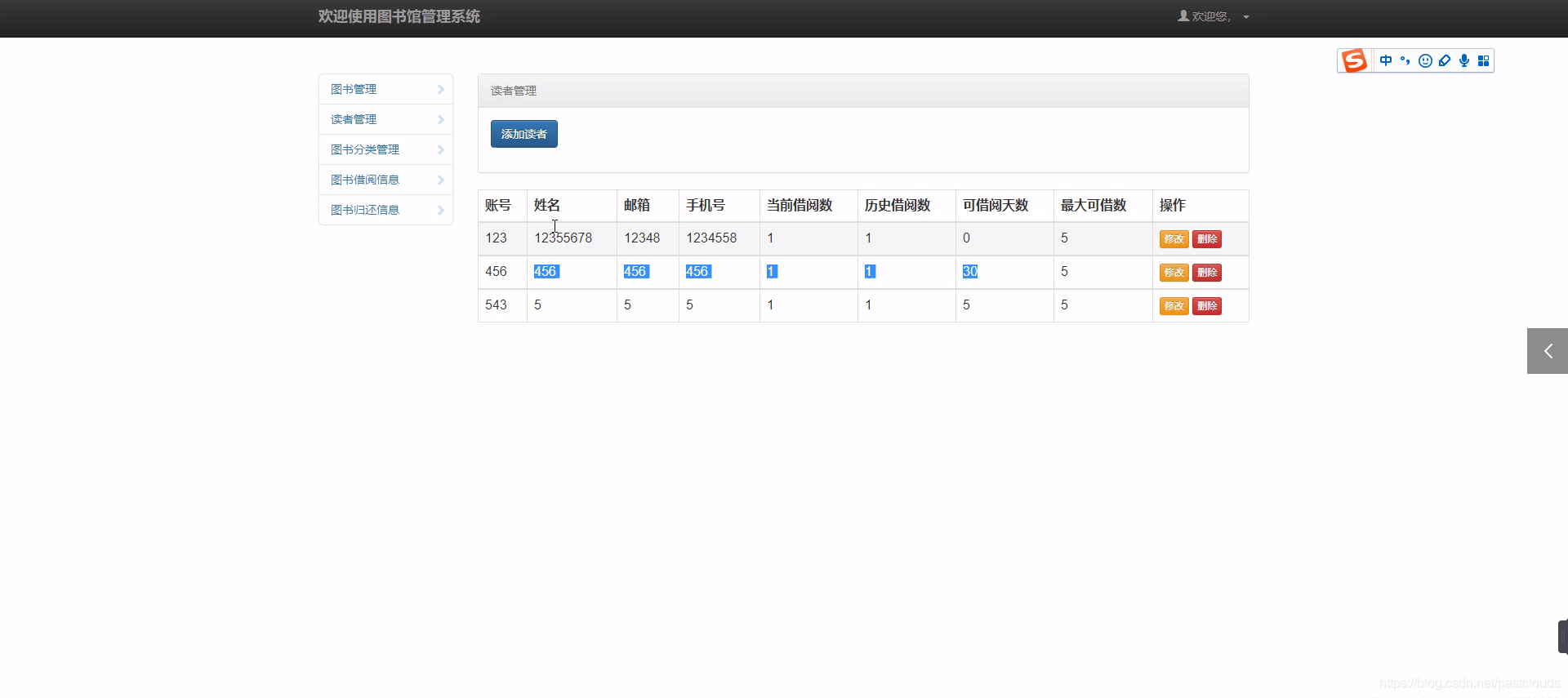
Task: Edit reader account 456 via 修改
Action: point(1174,273)
